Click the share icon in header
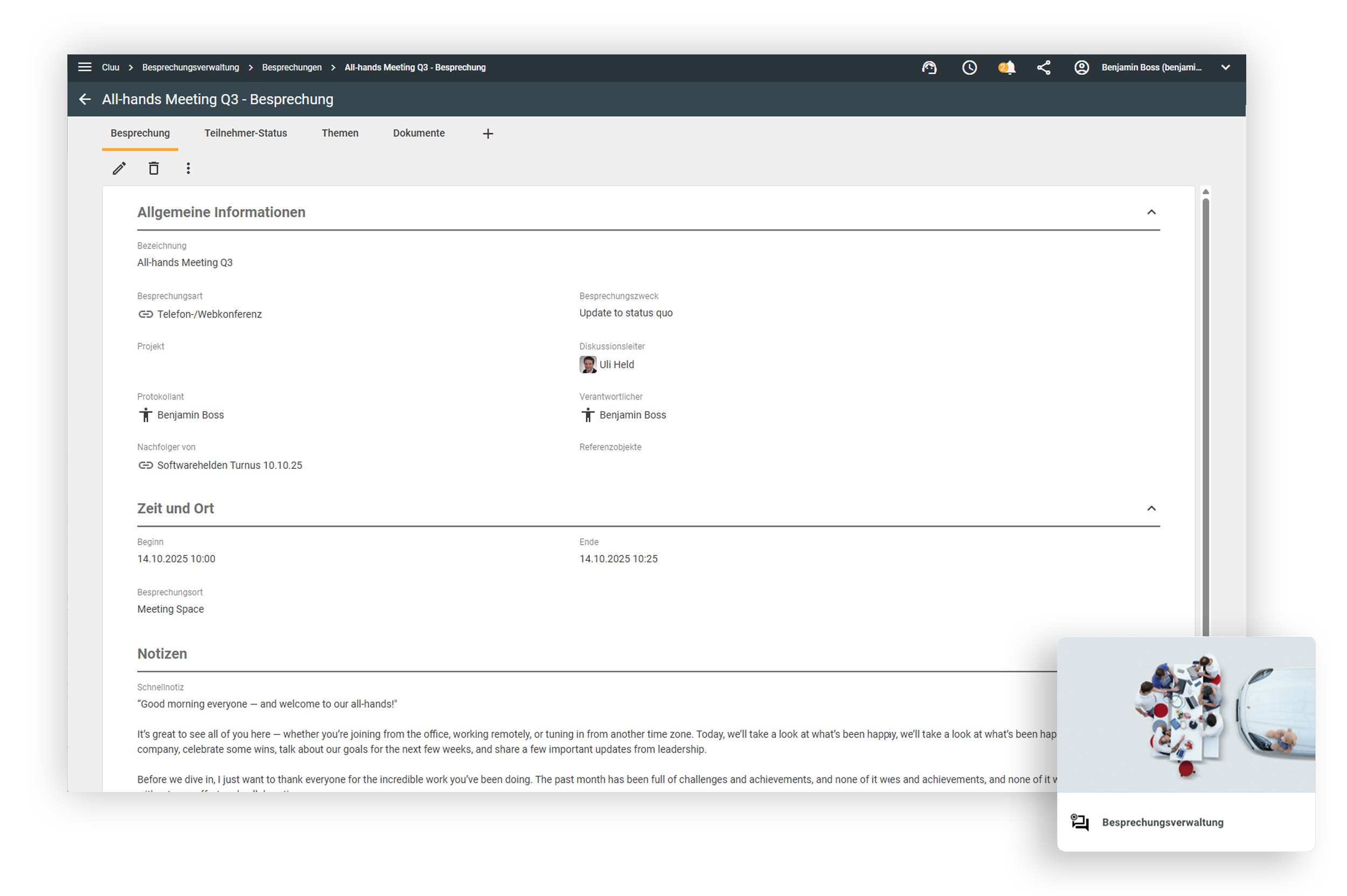1347x896 pixels. tap(1044, 67)
